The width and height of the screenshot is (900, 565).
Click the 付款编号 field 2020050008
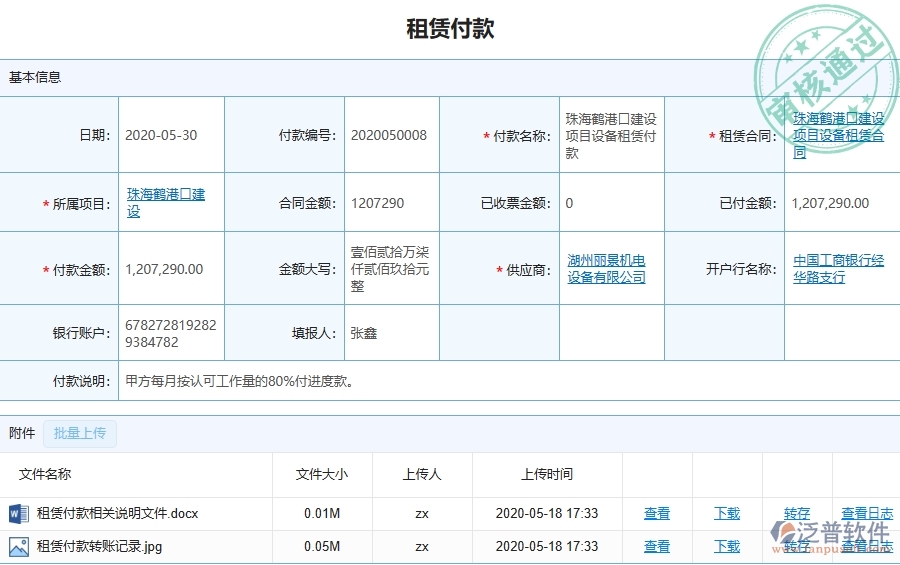coord(389,136)
